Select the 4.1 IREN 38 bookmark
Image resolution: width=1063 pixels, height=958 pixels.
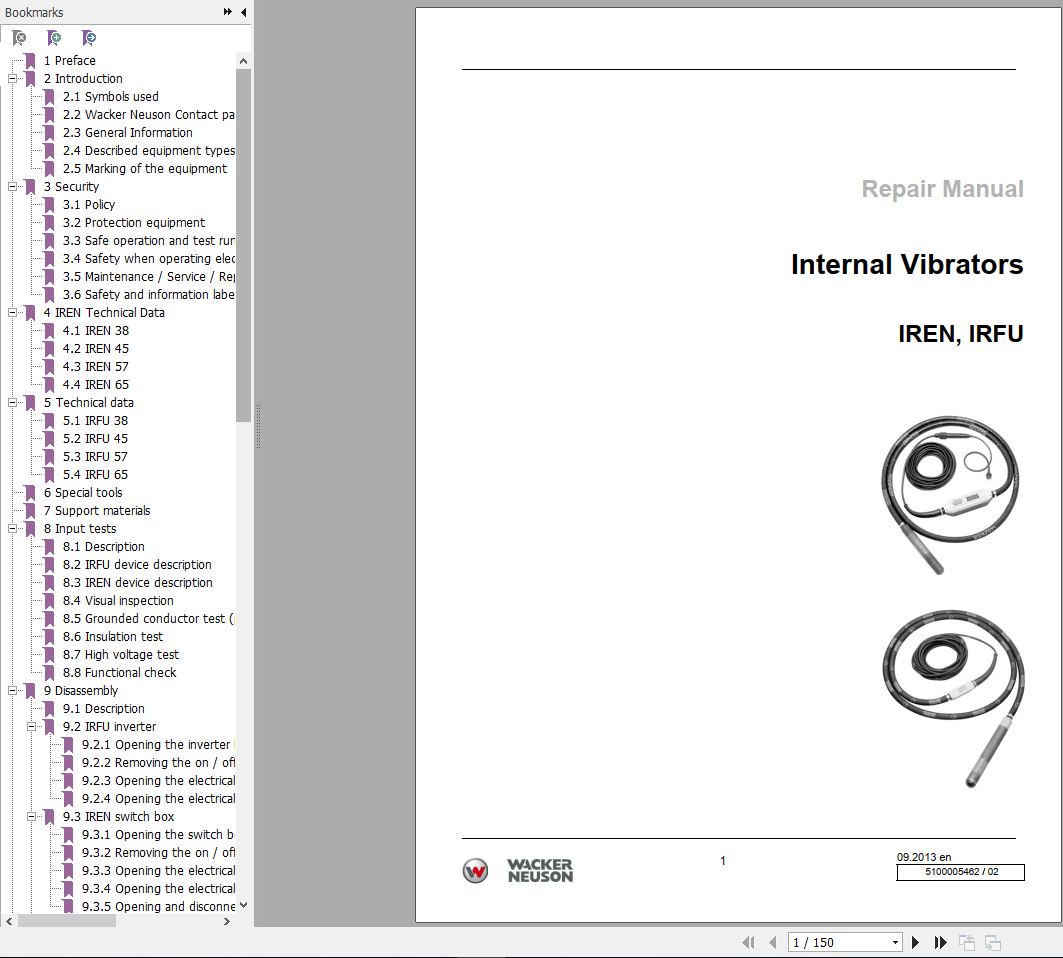(96, 331)
